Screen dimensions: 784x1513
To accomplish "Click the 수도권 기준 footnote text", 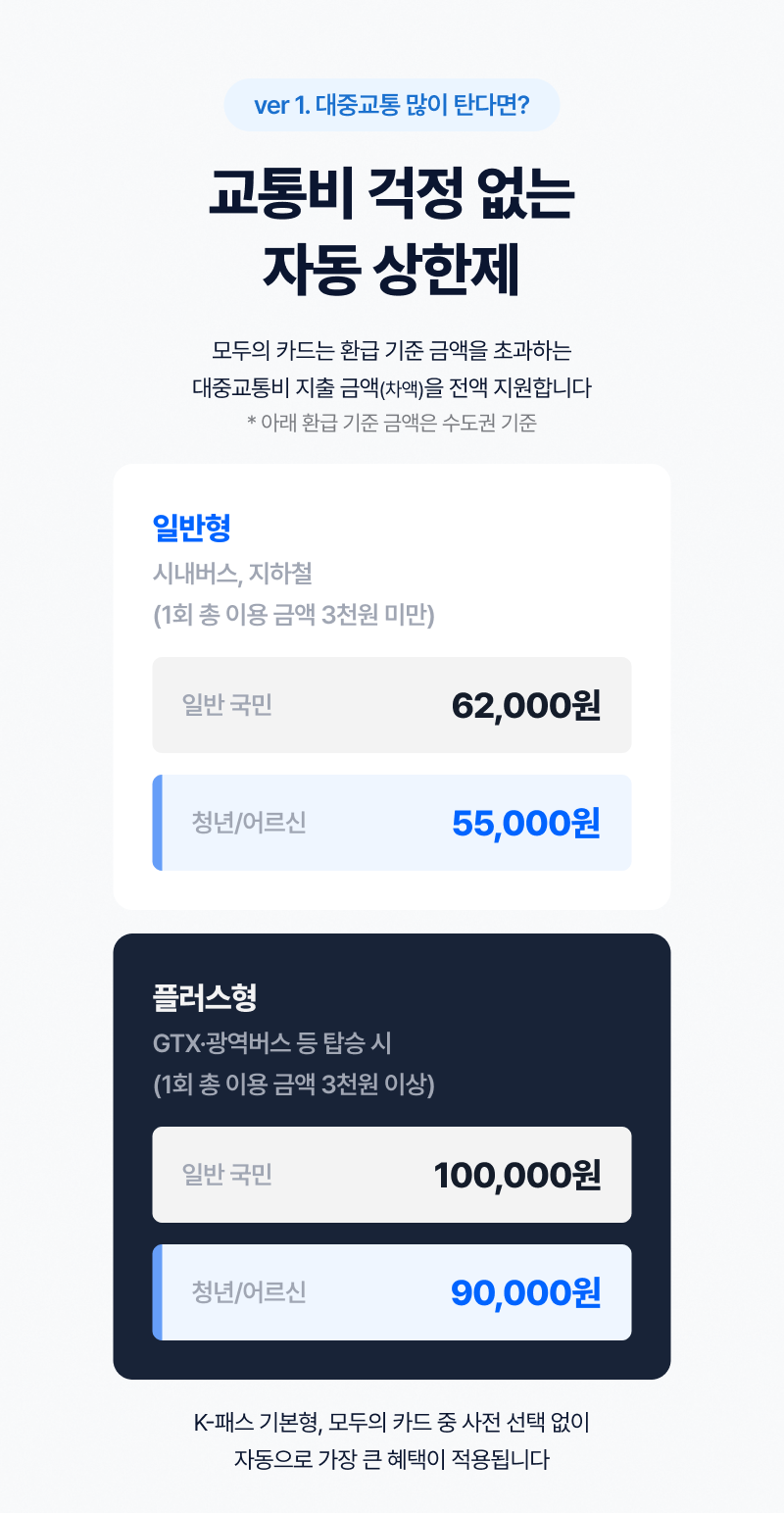I will click(391, 423).
